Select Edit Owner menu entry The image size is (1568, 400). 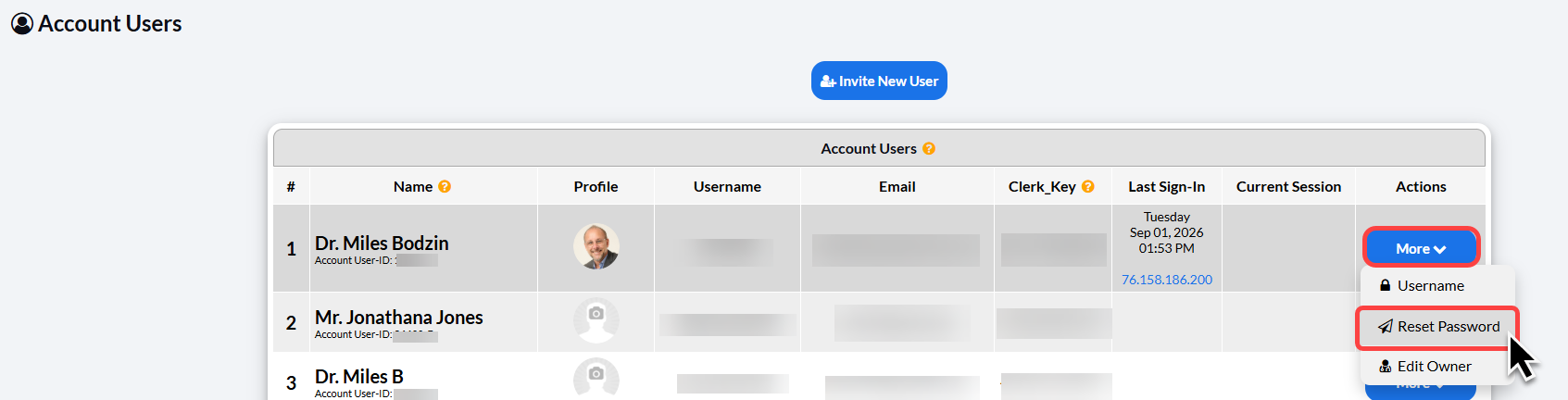pyautogui.click(x=1437, y=367)
